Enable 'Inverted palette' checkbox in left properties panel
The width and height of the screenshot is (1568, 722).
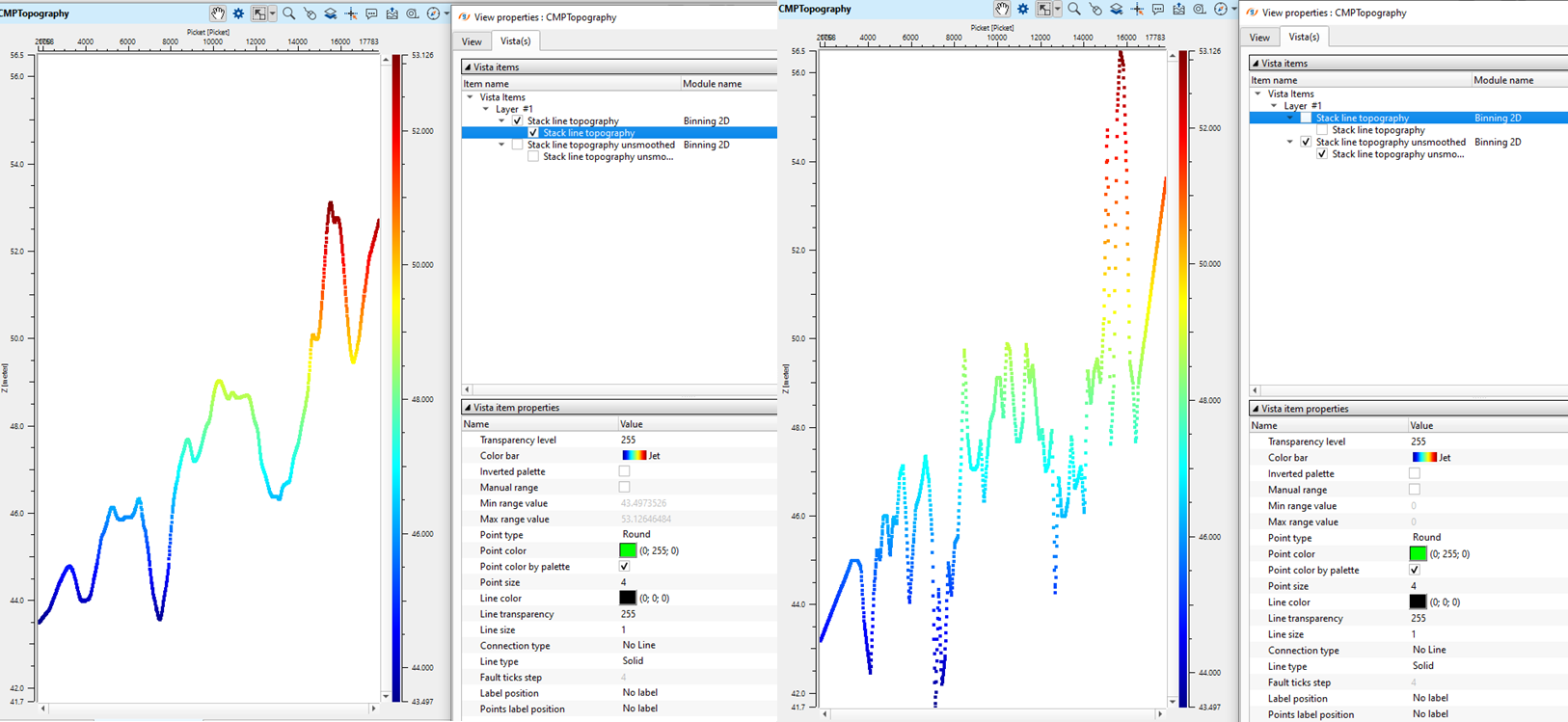click(624, 471)
